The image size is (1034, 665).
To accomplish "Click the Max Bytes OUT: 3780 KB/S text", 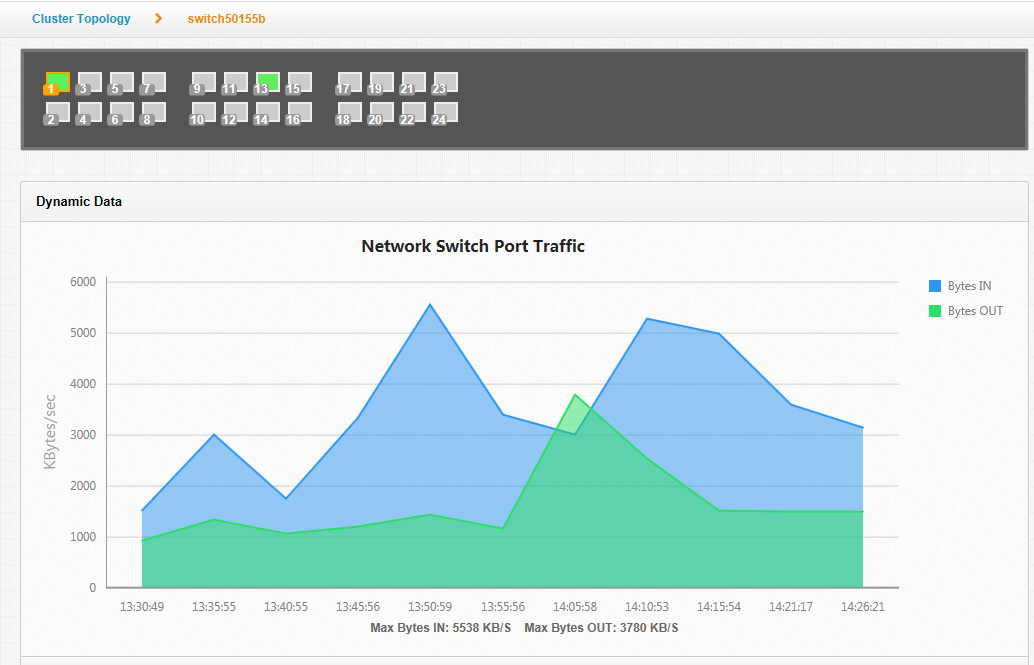I will (x=601, y=627).
